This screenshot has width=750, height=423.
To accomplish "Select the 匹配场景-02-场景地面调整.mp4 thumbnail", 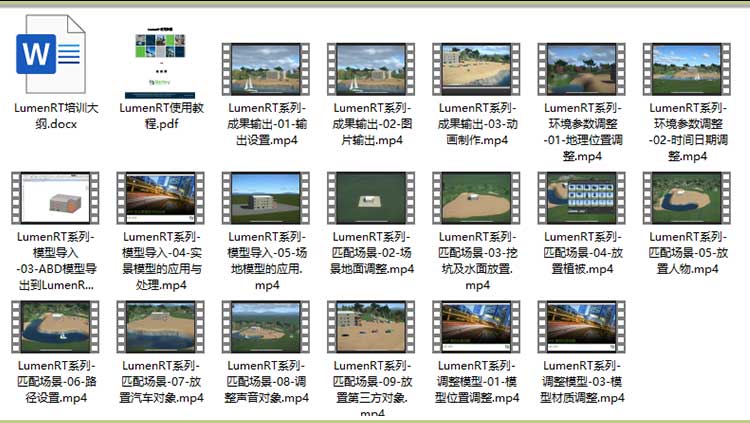I will pyautogui.click(x=371, y=198).
